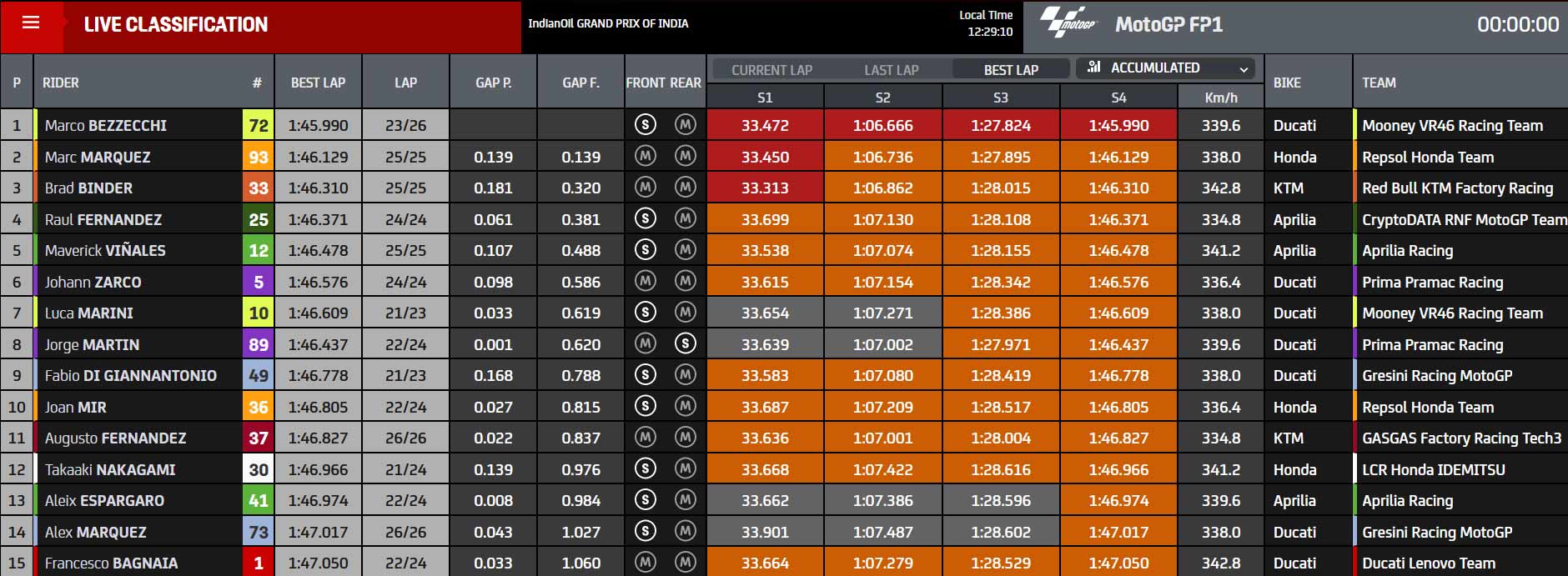Sort by the GAP F. column header

point(580,83)
